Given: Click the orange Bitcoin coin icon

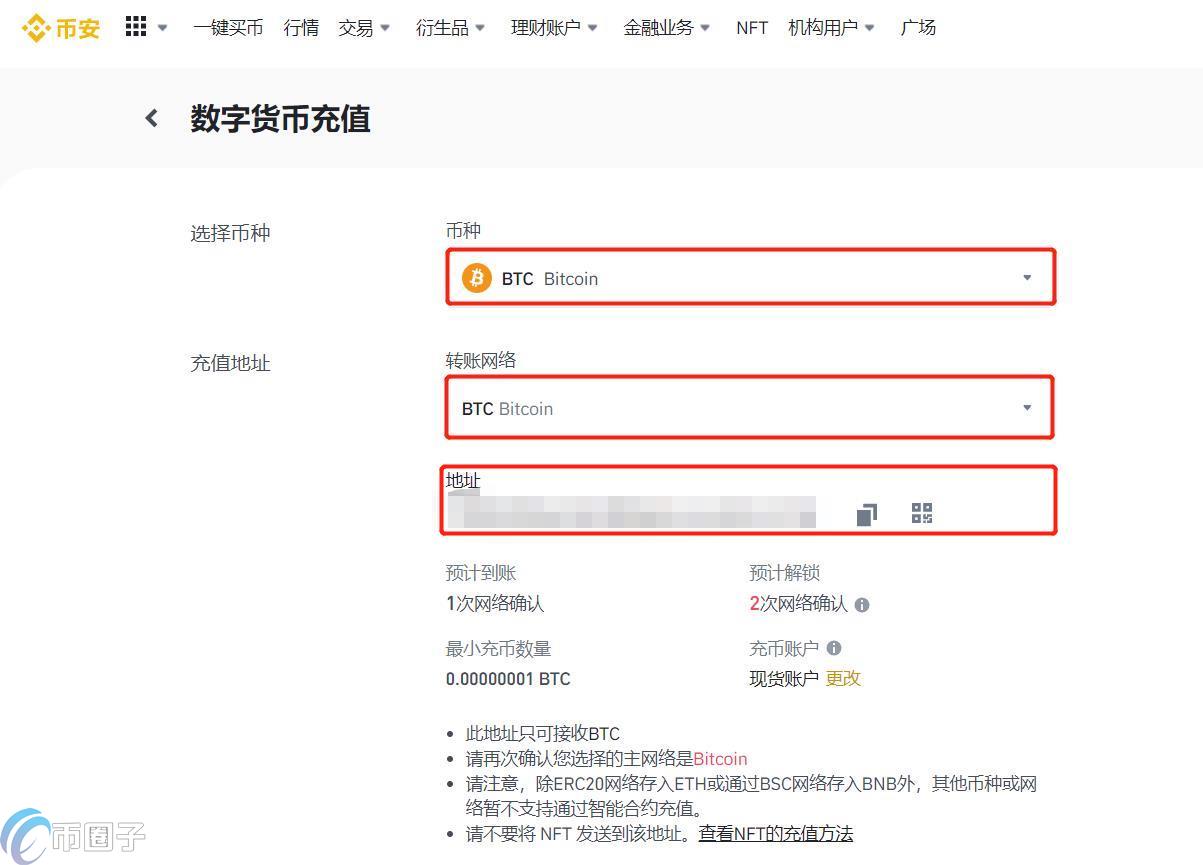Looking at the screenshot, I should 477,278.
